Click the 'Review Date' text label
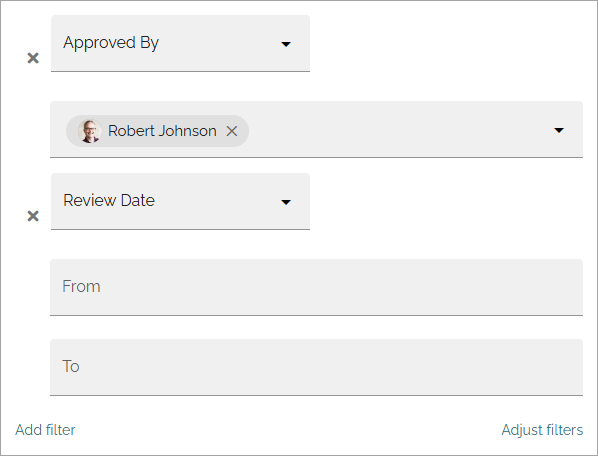Viewport: 598px width, 456px height. 109,201
